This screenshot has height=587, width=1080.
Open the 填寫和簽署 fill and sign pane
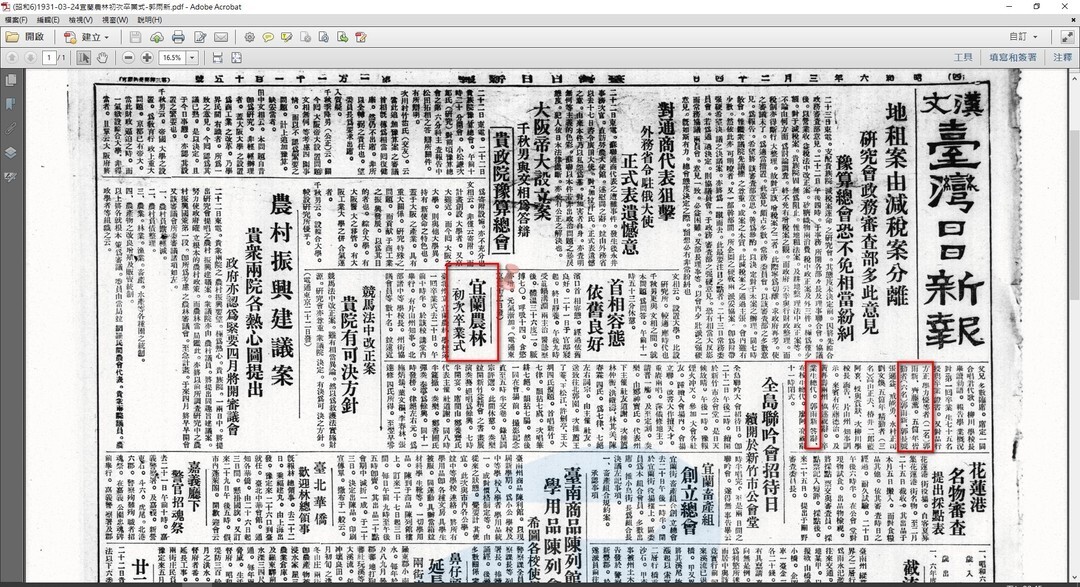pos(1012,58)
